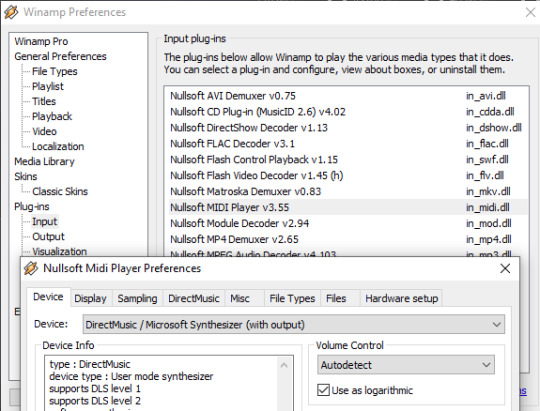This screenshot has width=540, height=411.
Task: Select Visualization under Plug-ins
Action: pos(59,251)
